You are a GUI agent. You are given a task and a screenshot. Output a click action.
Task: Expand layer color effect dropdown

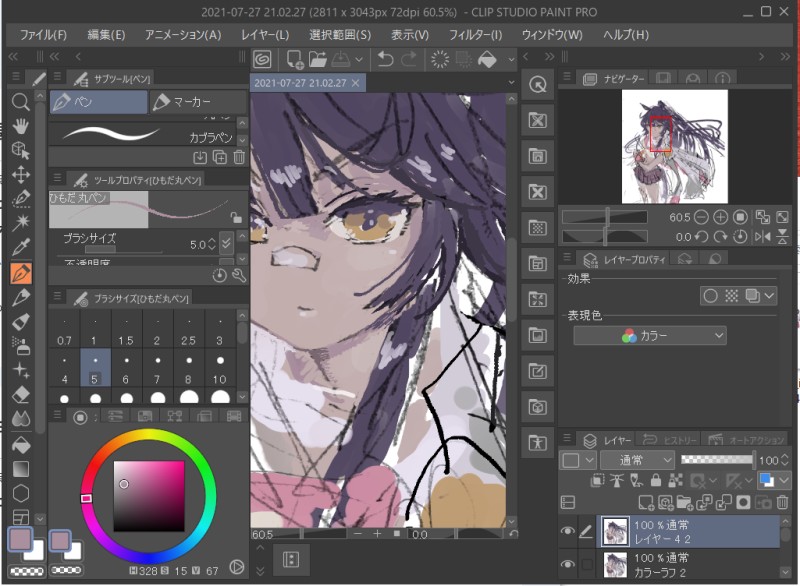tap(769, 296)
